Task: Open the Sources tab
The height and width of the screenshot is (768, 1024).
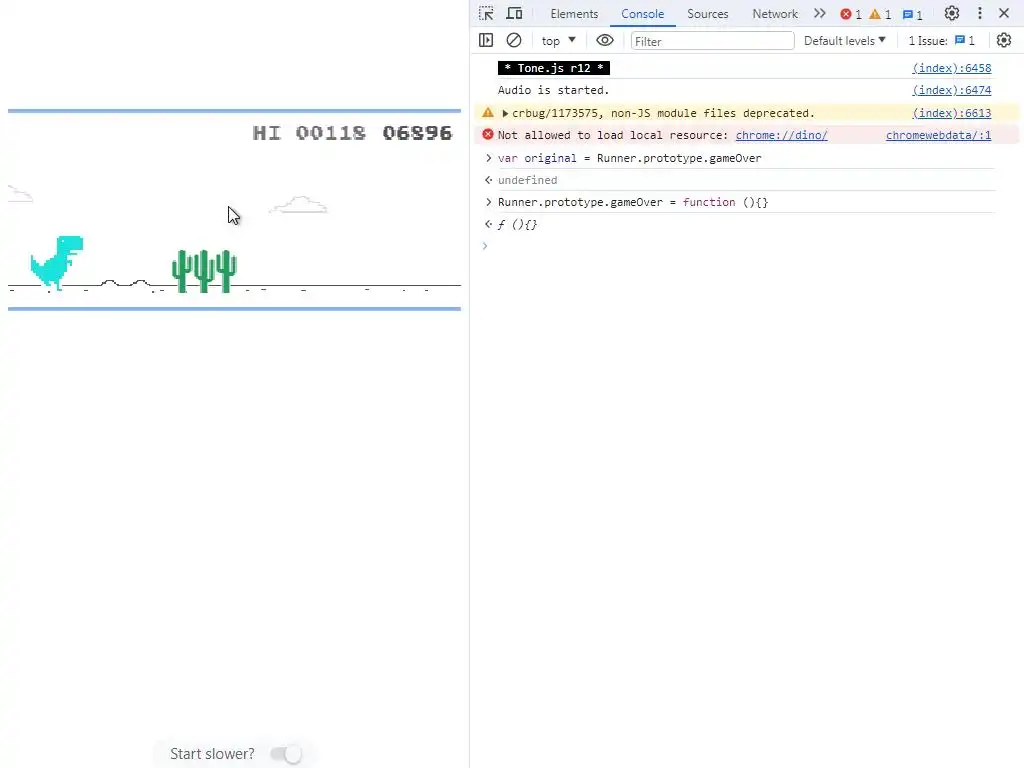Action: [x=707, y=14]
